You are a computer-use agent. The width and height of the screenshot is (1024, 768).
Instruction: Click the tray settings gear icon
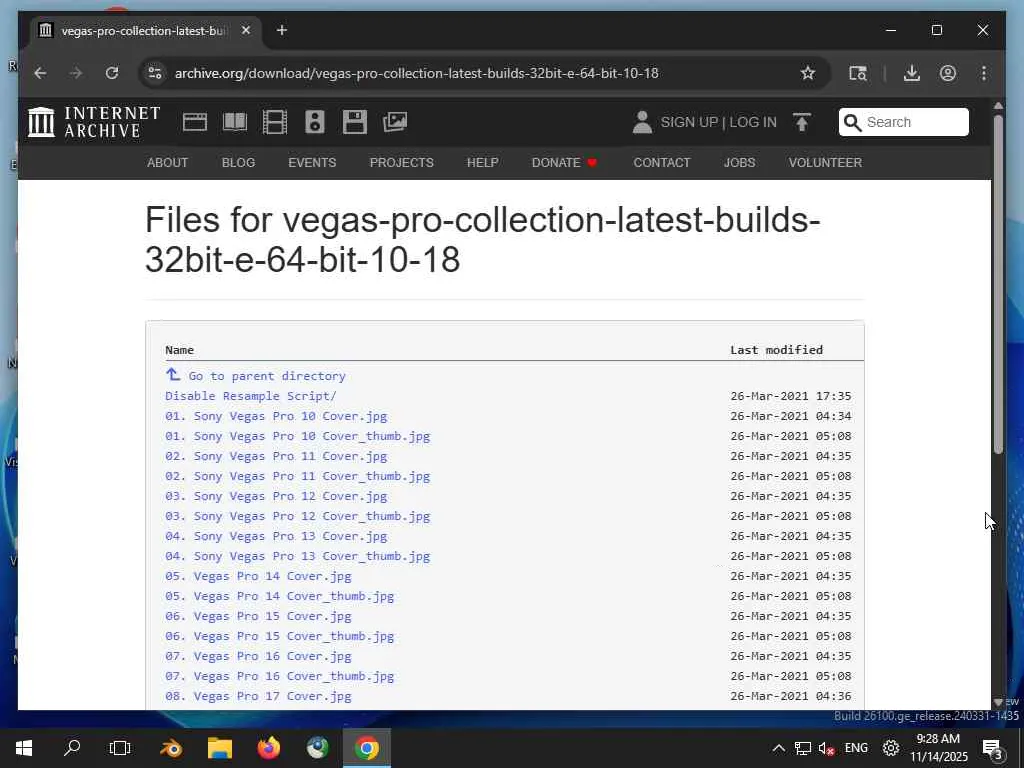tap(891, 748)
